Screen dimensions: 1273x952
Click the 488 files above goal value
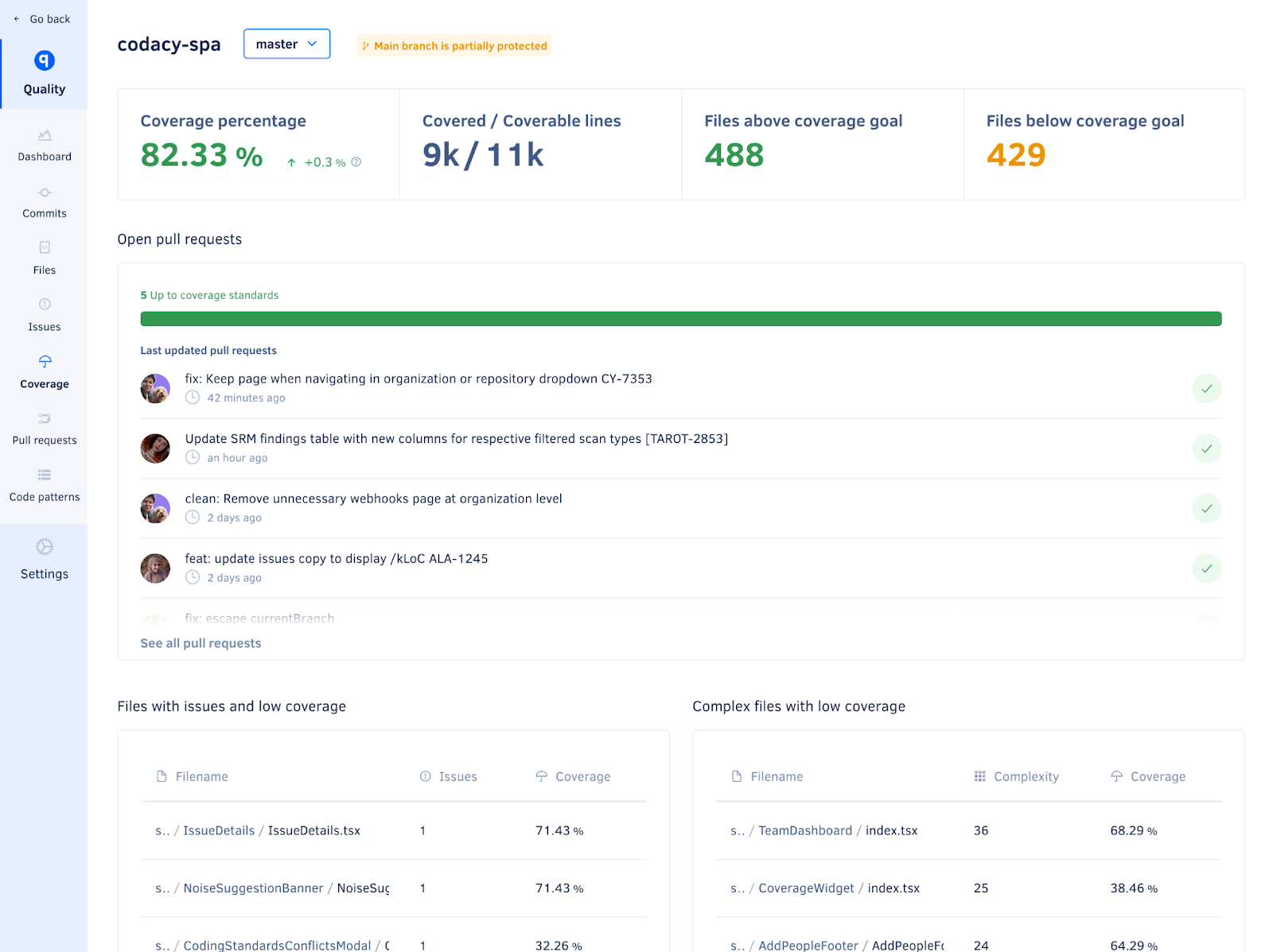coord(734,155)
